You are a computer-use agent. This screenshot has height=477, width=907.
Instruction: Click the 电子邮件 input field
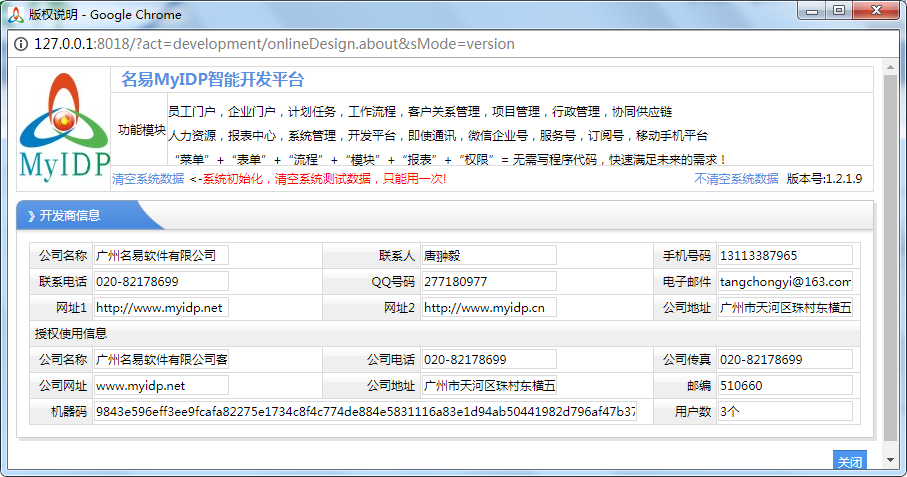click(x=784, y=282)
